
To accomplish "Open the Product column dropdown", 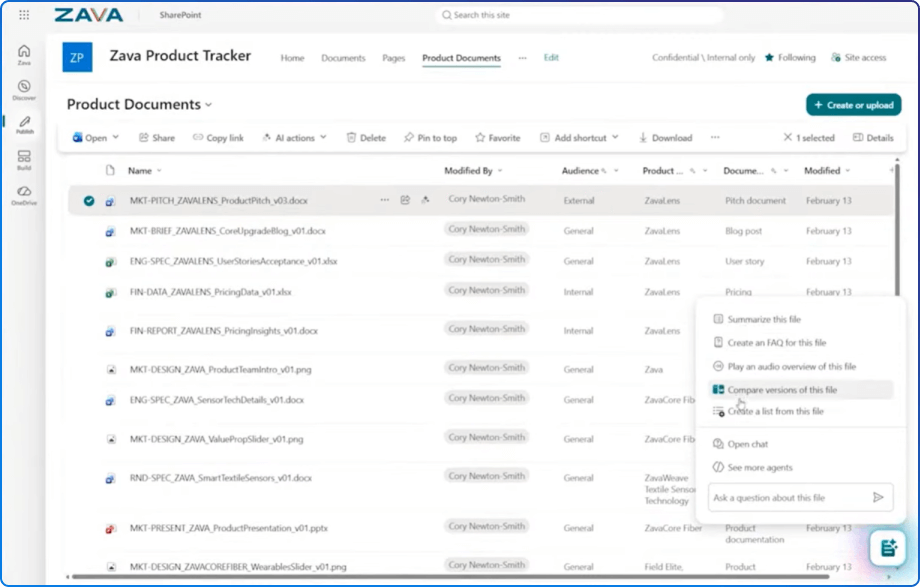I will 705,171.
